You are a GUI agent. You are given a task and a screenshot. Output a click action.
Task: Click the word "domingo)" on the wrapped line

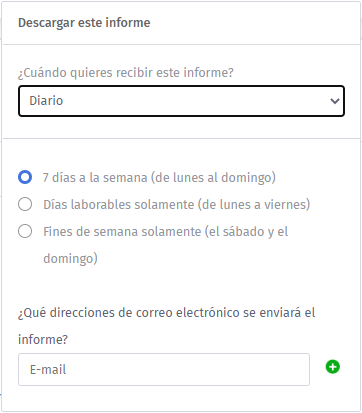click(x=70, y=259)
